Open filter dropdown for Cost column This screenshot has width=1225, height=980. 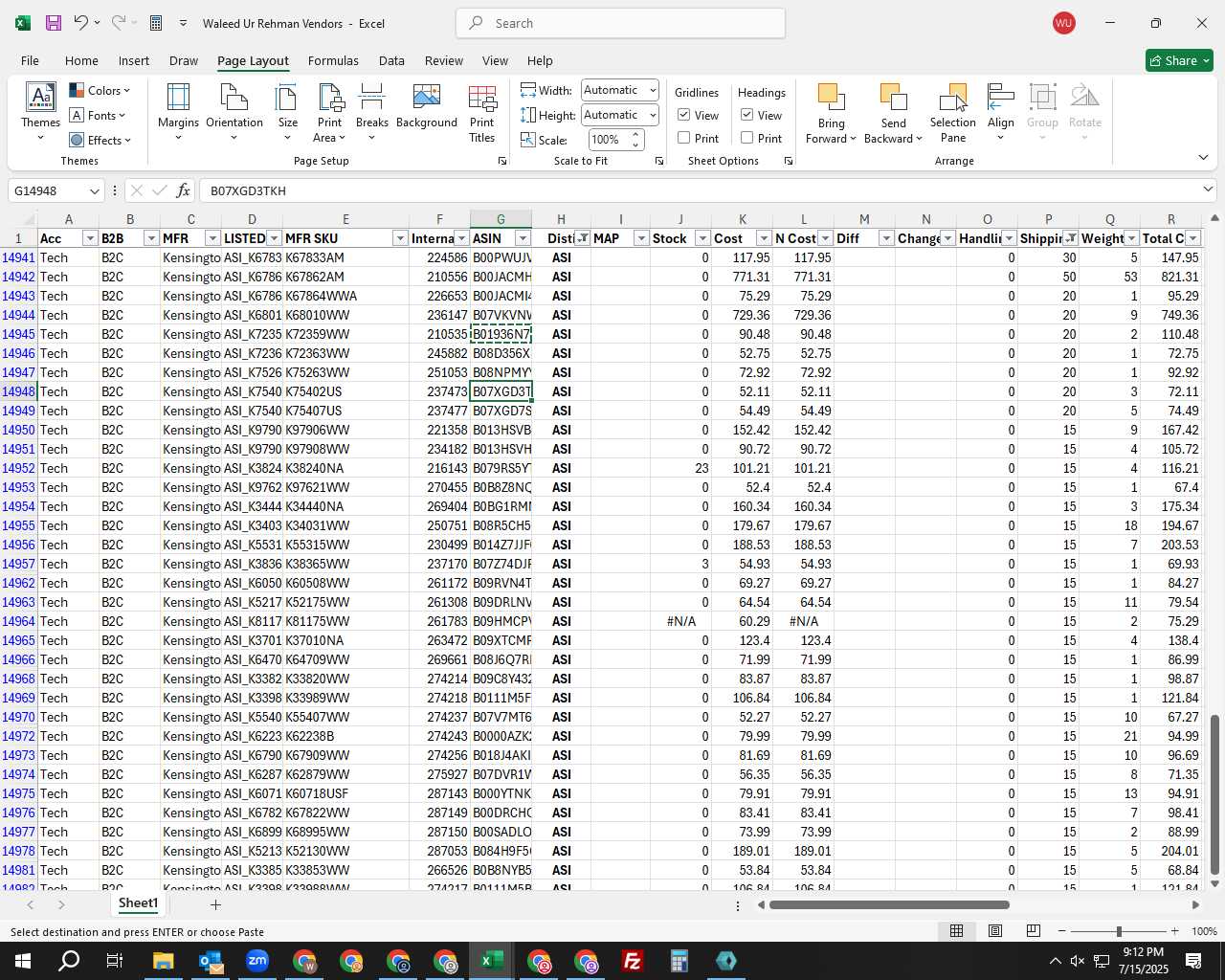[x=764, y=238]
